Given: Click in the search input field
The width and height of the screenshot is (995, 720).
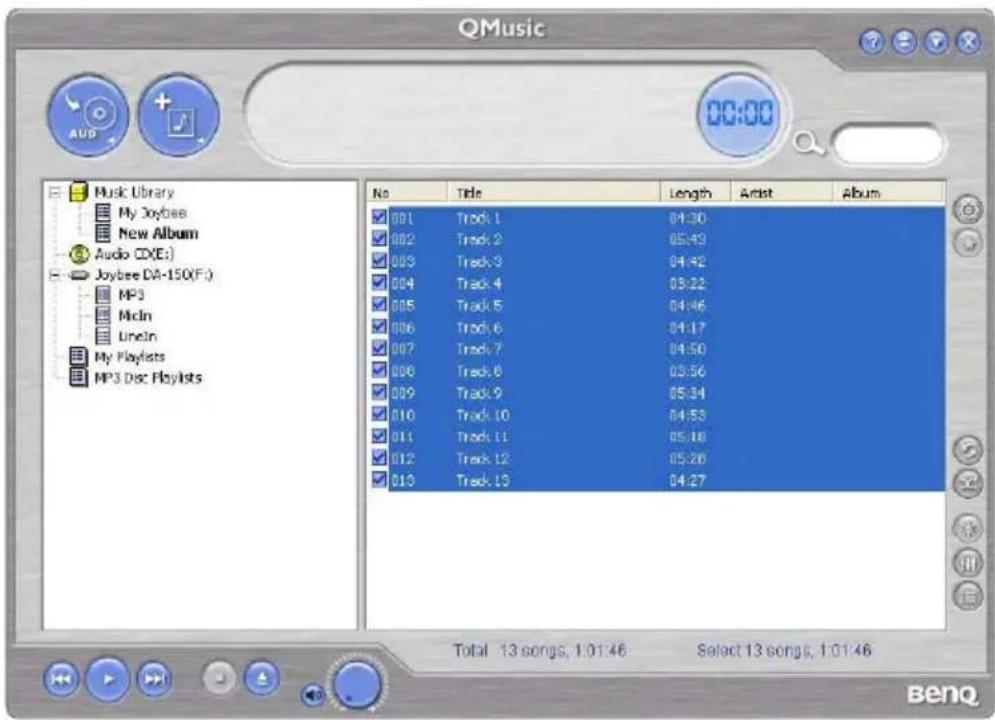Looking at the screenshot, I should click(886, 144).
